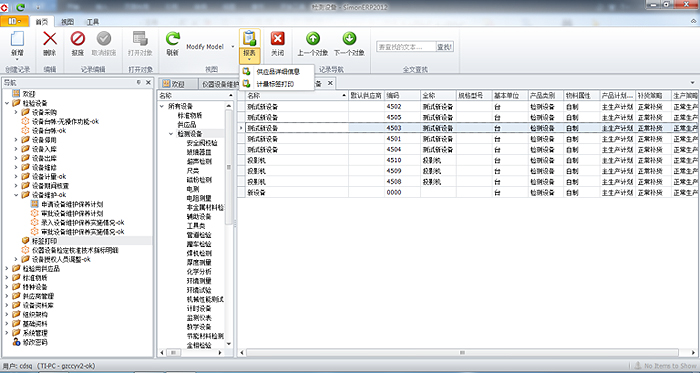Expand the 设备采购 folder
The image size is (700, 373).
16,112
